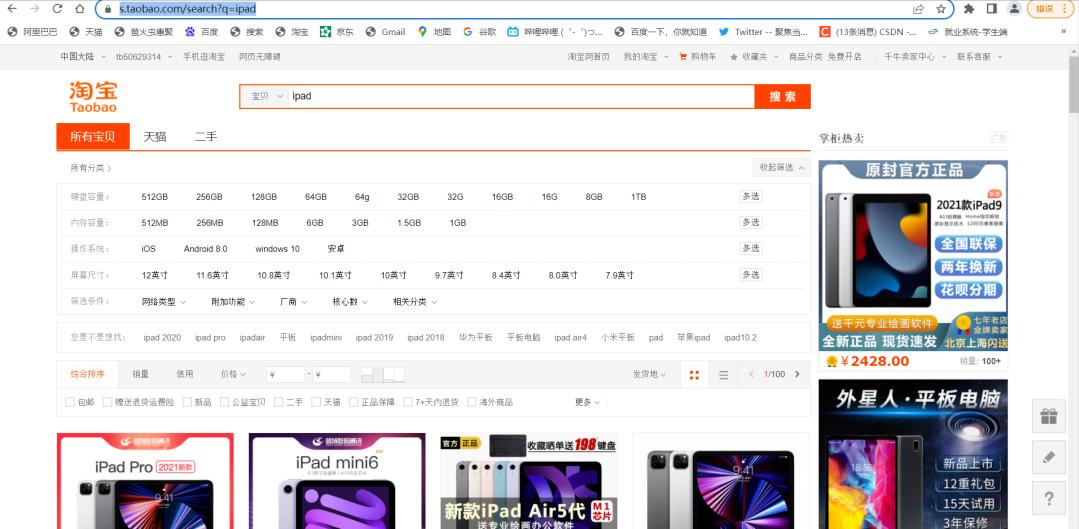Open browser extensions puzzle icon
The width and height of the screenshot is (1079, 529).
coord(969,9)
